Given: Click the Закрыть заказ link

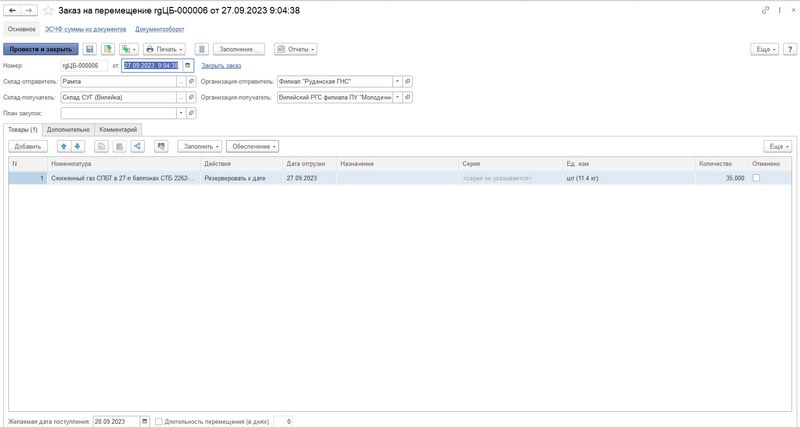Looking at the screenshot, I should click(221, 65).
